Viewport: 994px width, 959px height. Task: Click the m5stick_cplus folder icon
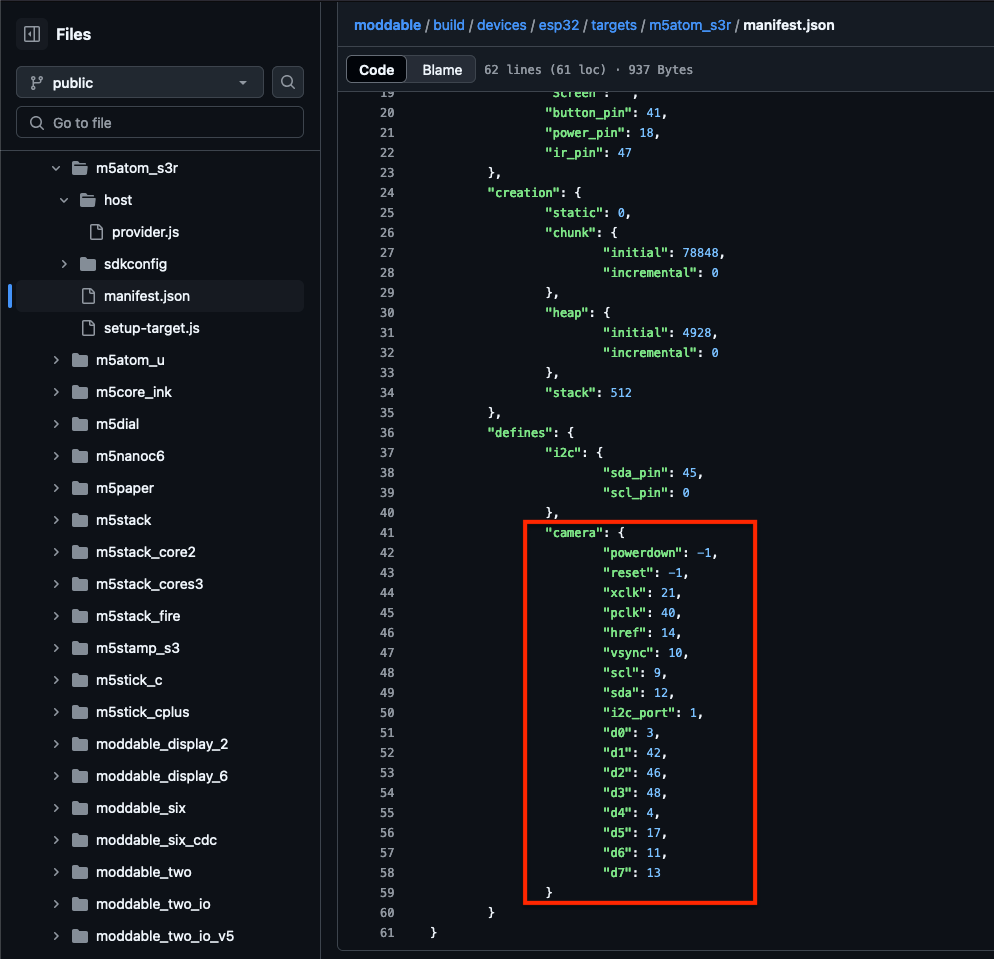[80, 712]
